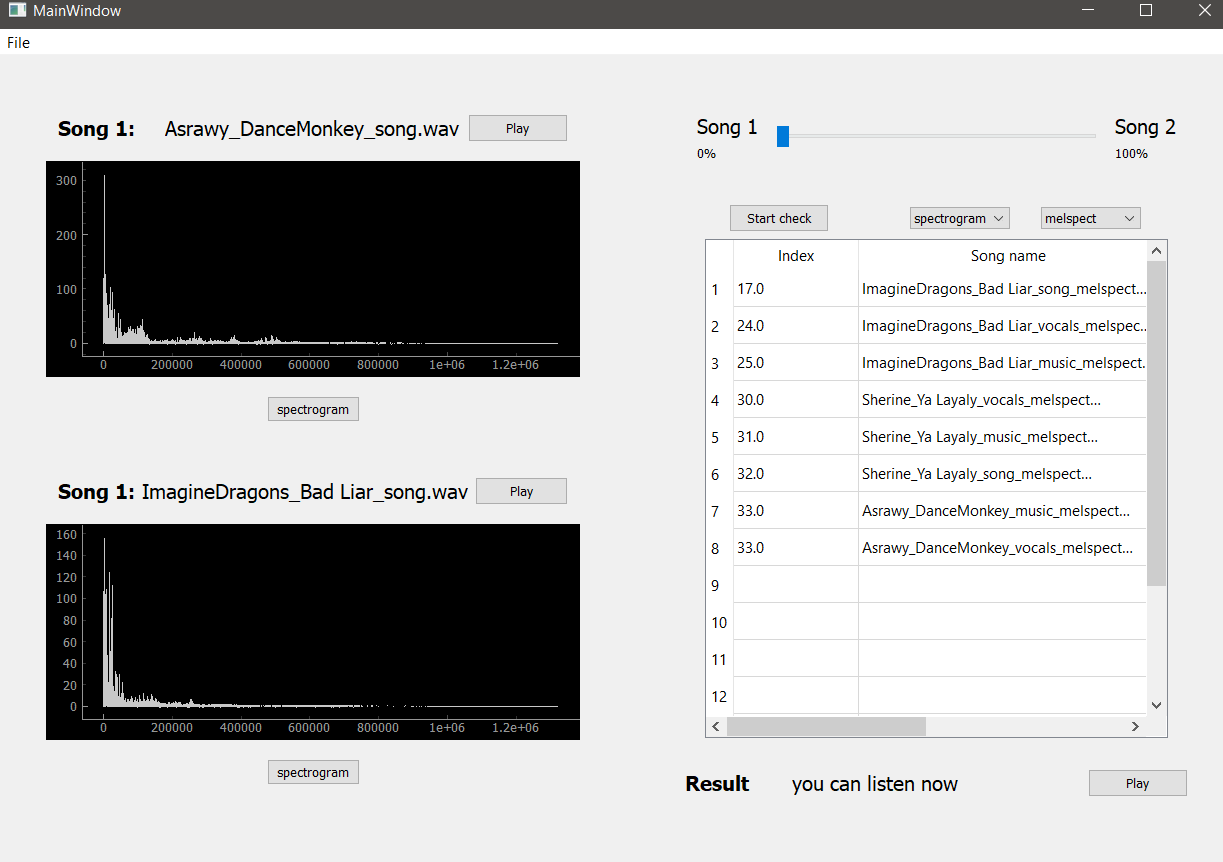Show spectrogram for Asrawy_DanceMonkey song
1223x862 pixels.
(313, 409)
